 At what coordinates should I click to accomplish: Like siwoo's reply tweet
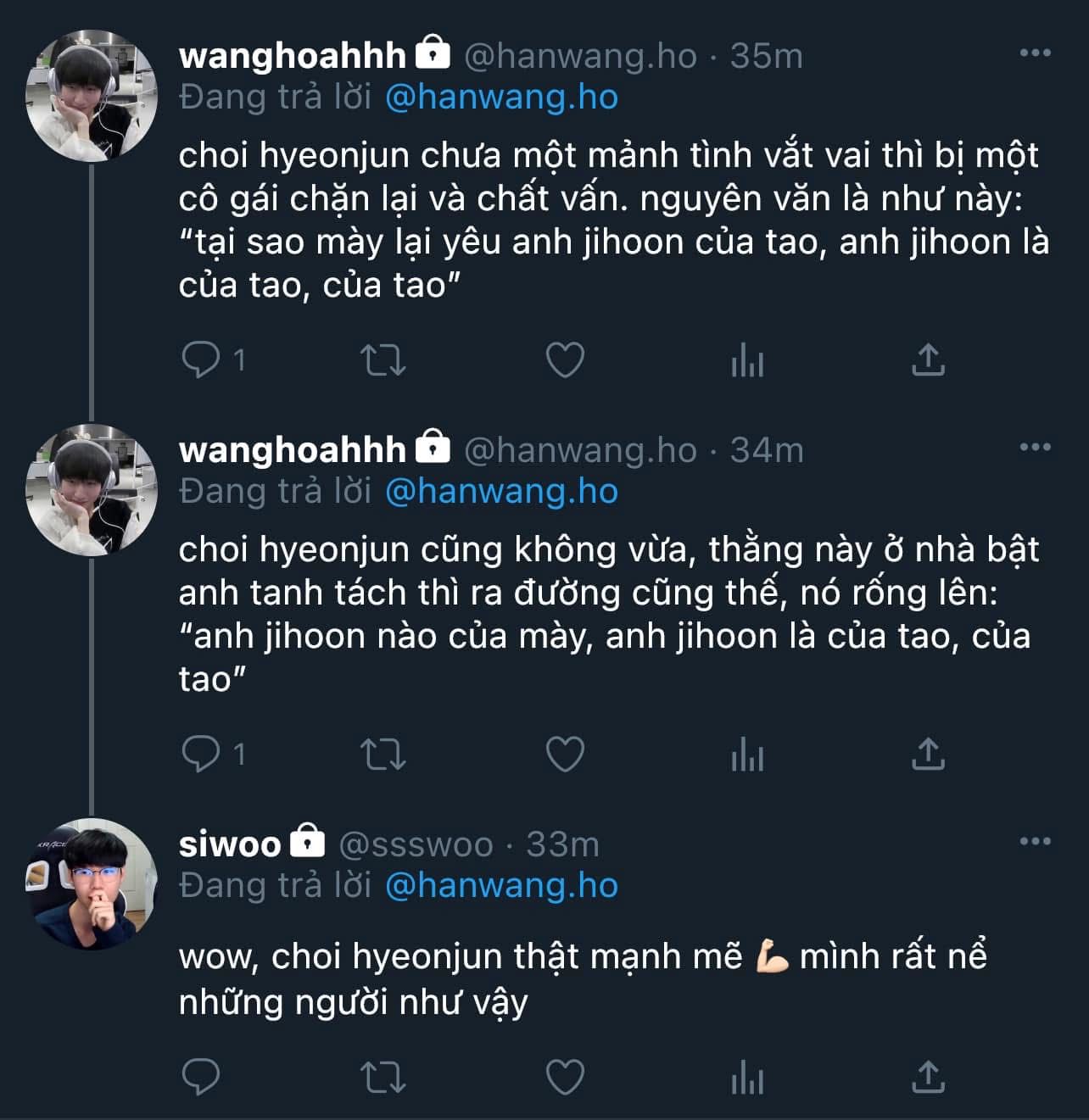[565, 1078]
